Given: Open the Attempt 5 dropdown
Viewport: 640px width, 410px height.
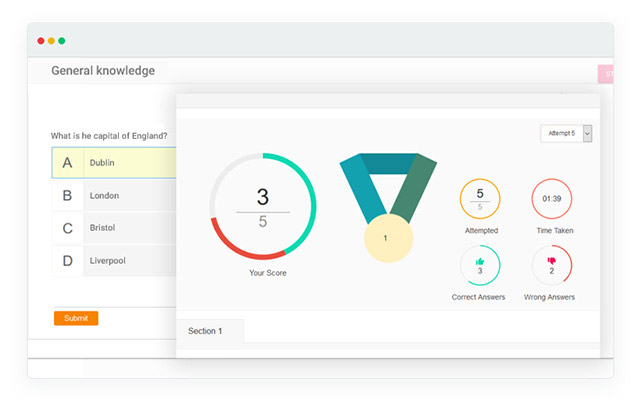Looking at the screenshot, I should coord(561,133).
